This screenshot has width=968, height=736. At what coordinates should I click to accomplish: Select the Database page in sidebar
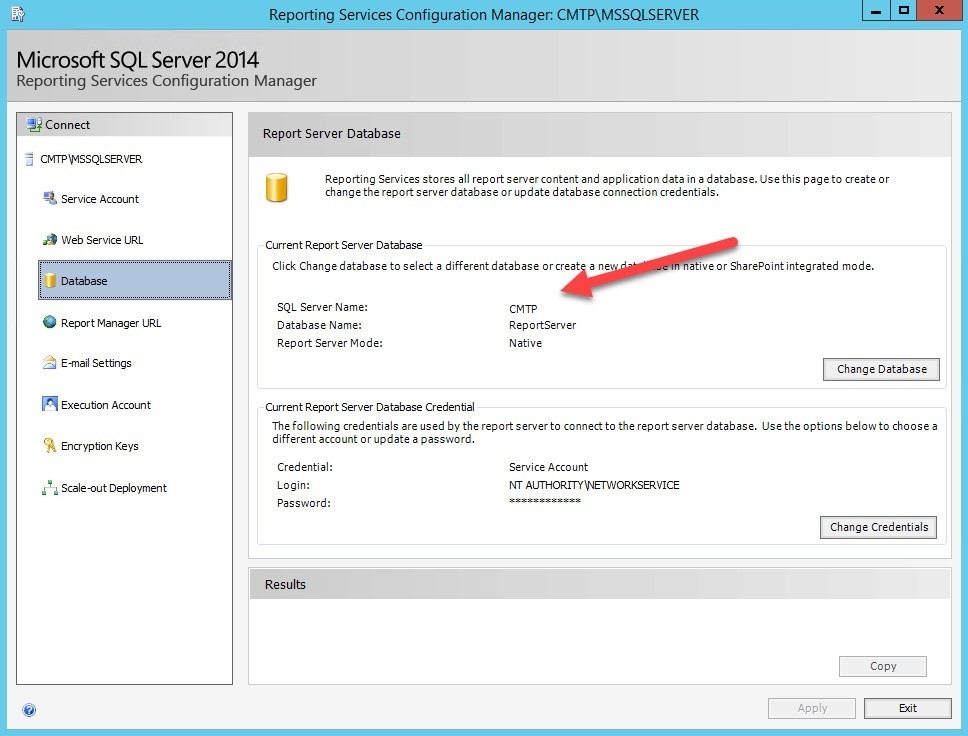[135, 280]
